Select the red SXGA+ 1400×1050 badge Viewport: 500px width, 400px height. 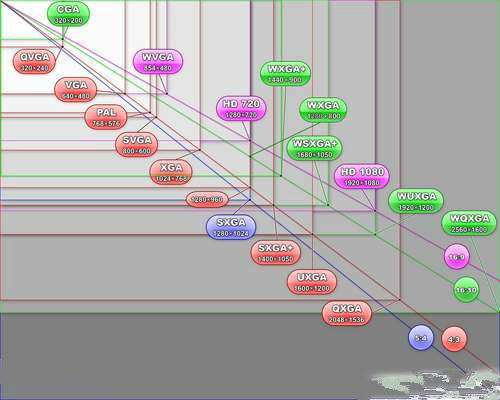(x=276, y=253)
